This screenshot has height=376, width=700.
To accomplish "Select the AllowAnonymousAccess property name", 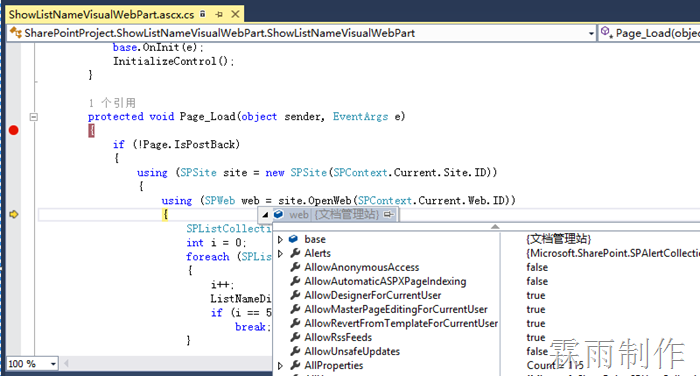I will point(362,267).
